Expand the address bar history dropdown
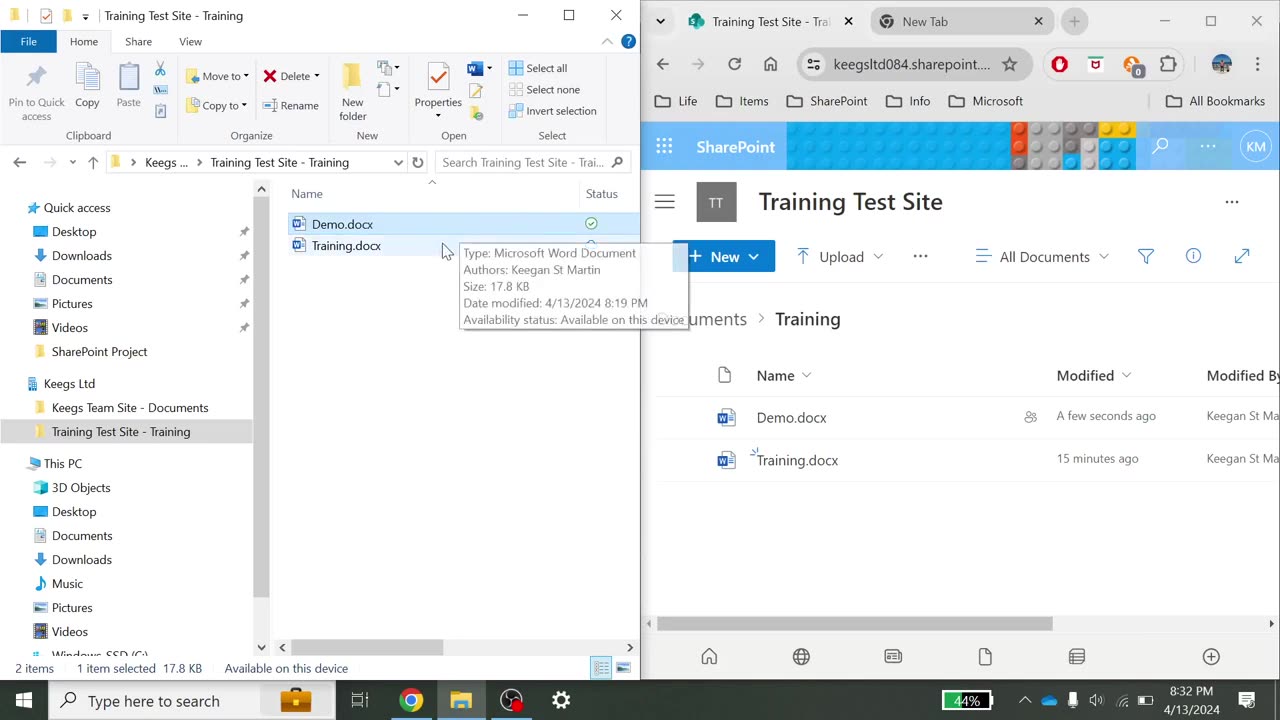 click(x=398, y=162)
